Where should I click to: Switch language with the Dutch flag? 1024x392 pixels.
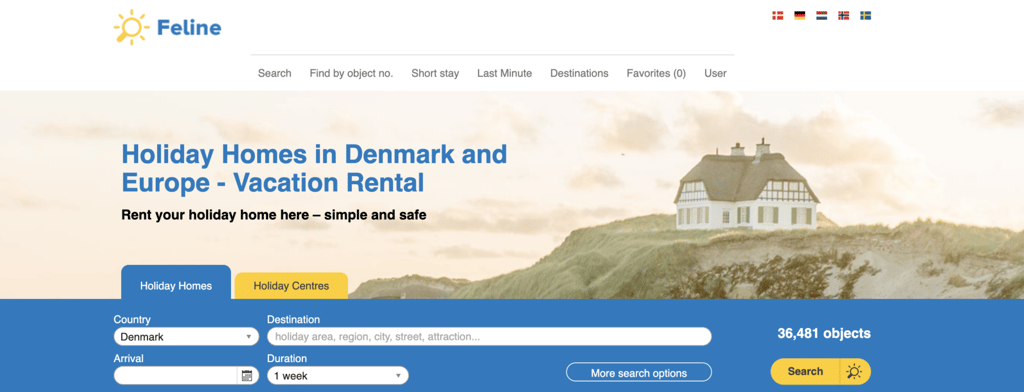(822, 16)
